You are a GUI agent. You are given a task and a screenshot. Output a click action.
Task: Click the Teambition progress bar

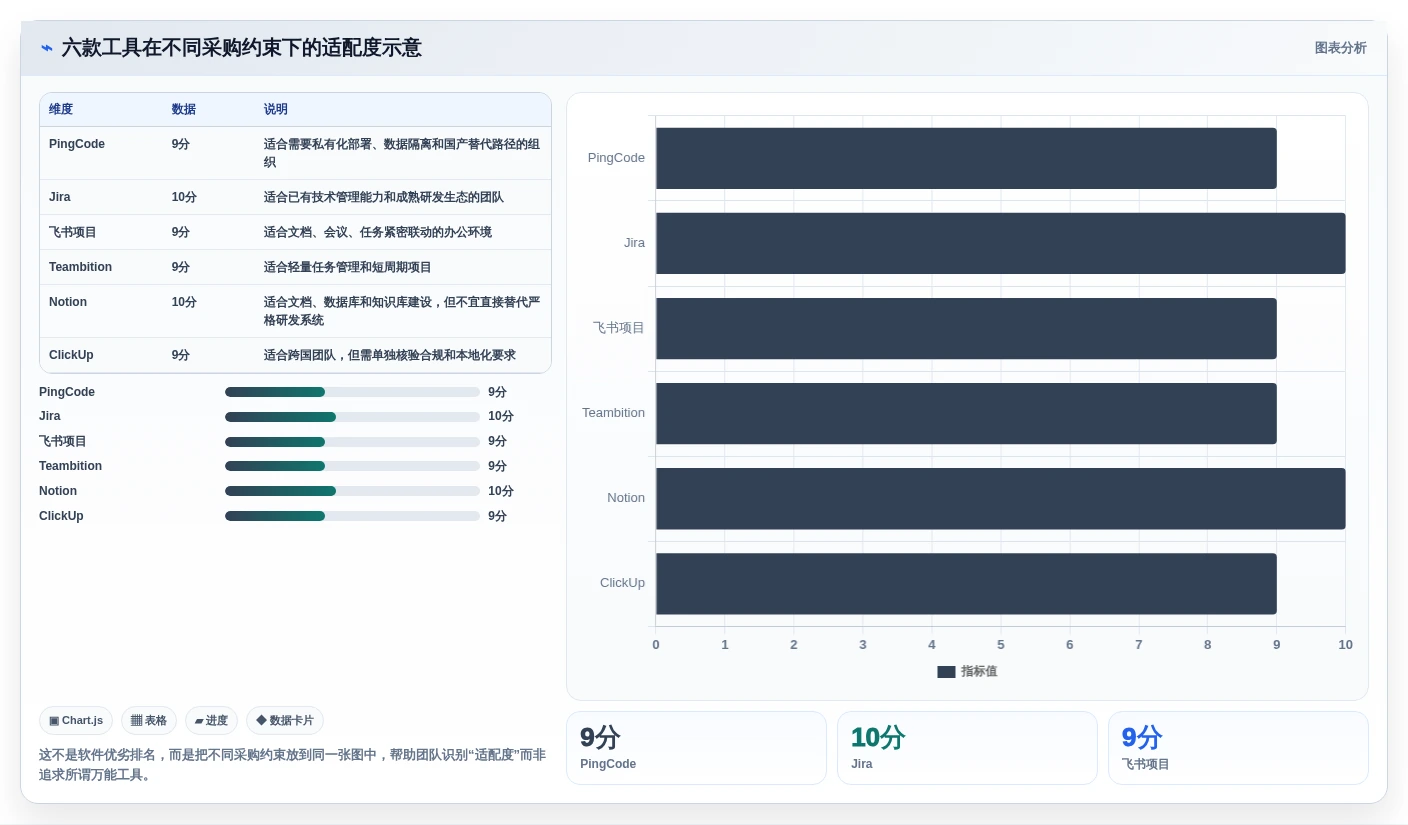352,466
